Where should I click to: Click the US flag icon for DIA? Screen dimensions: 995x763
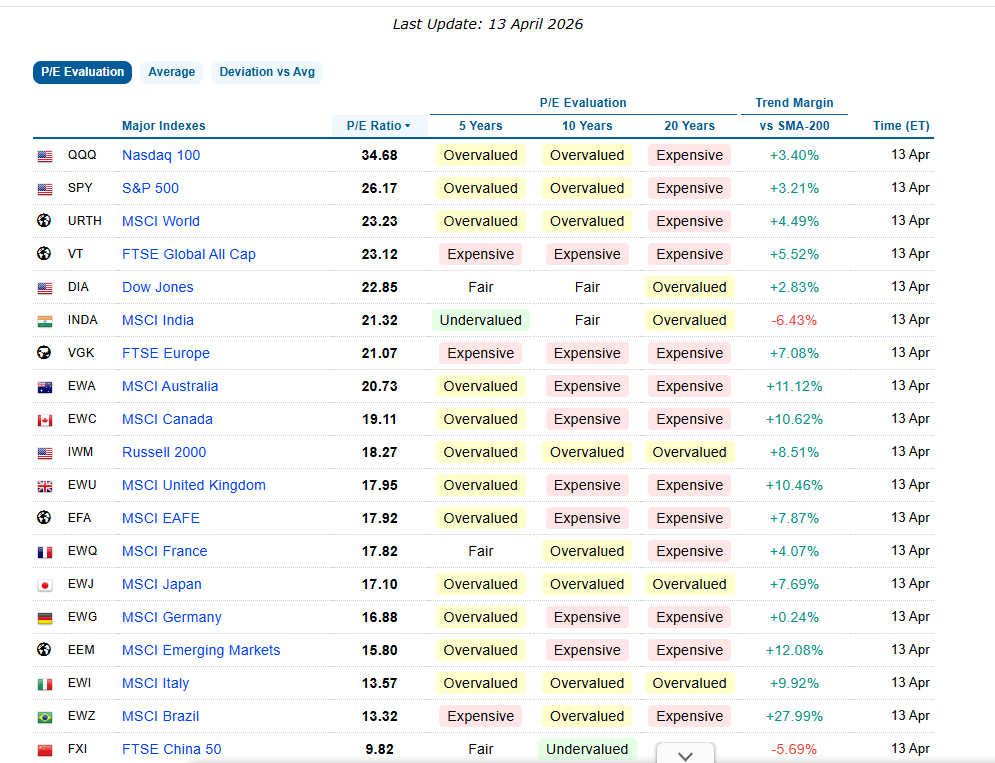pos(44,288)
